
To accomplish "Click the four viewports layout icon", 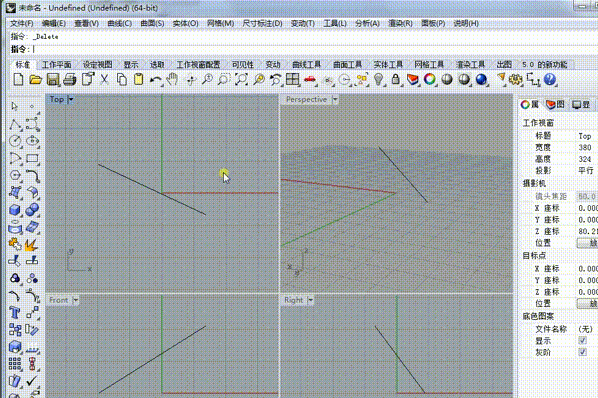I will [293, 79].
